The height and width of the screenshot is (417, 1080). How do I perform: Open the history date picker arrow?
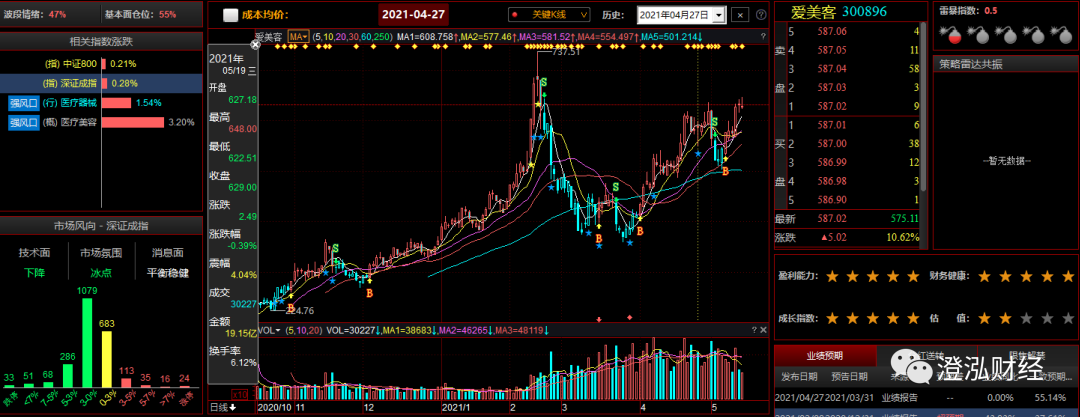[719, 14]
